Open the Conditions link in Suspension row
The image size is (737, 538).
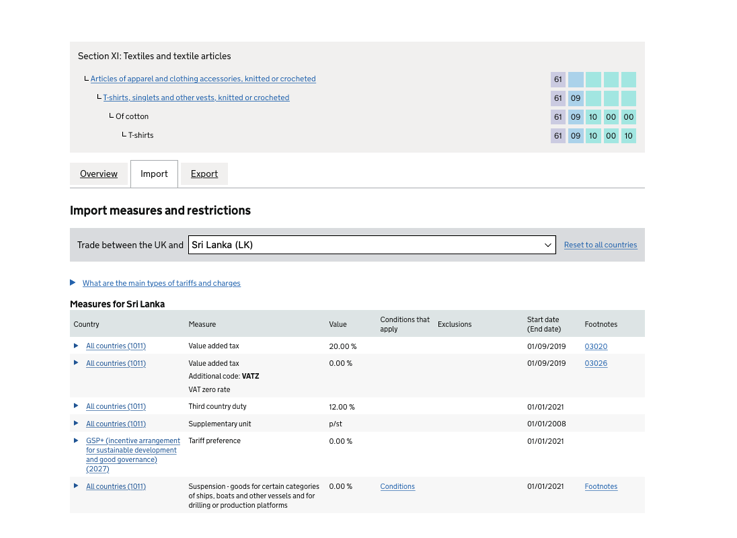tap(398, 486)
